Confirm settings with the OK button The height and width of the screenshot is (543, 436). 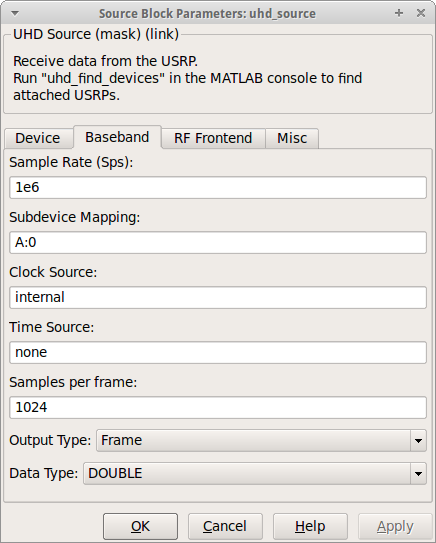click(140, 526)
